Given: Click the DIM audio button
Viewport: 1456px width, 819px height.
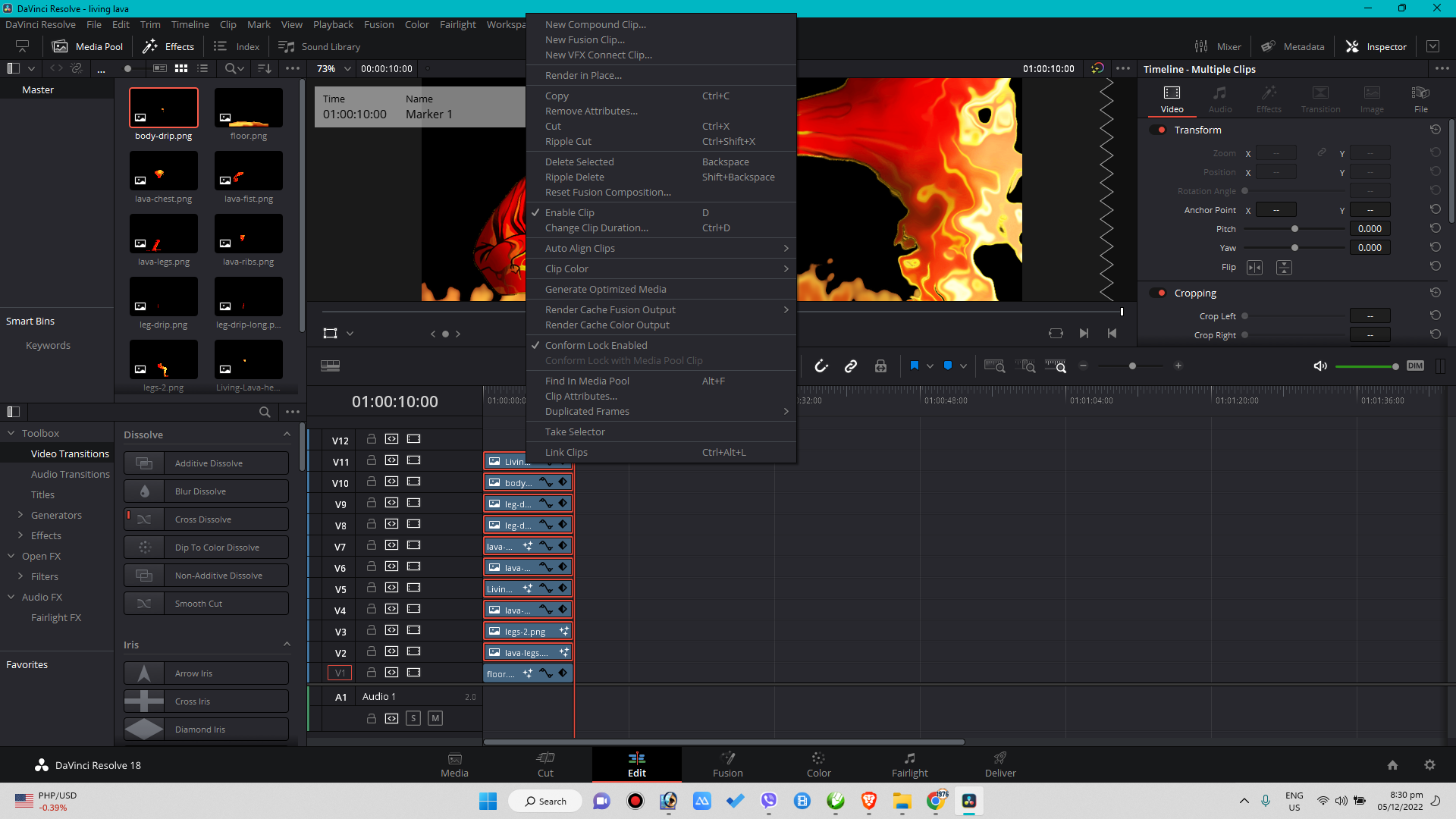Looking at the screenshot, I should [1415, 366].
